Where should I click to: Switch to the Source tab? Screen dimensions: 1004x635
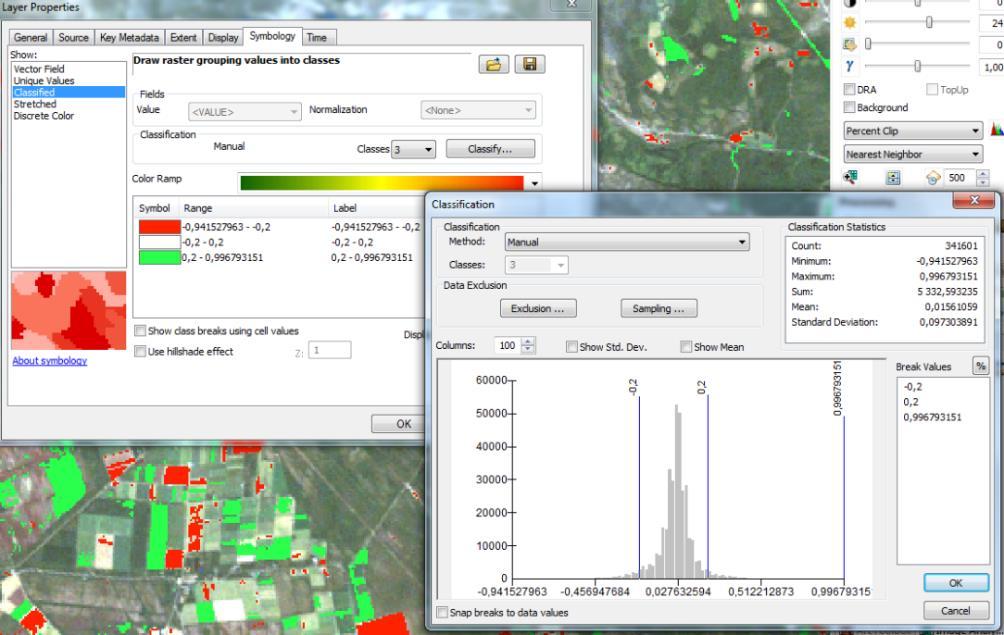click(74, 37)
